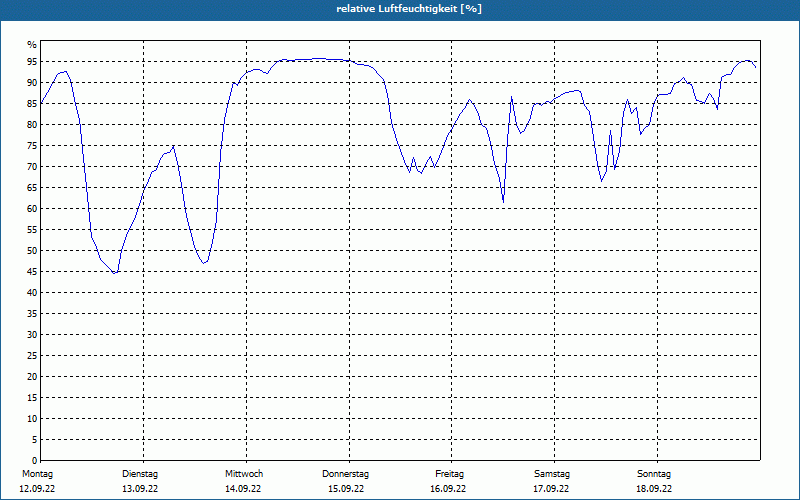Click the y-axis value '15'
Viewport: 800px width, 500px height.
coord(32,397)
